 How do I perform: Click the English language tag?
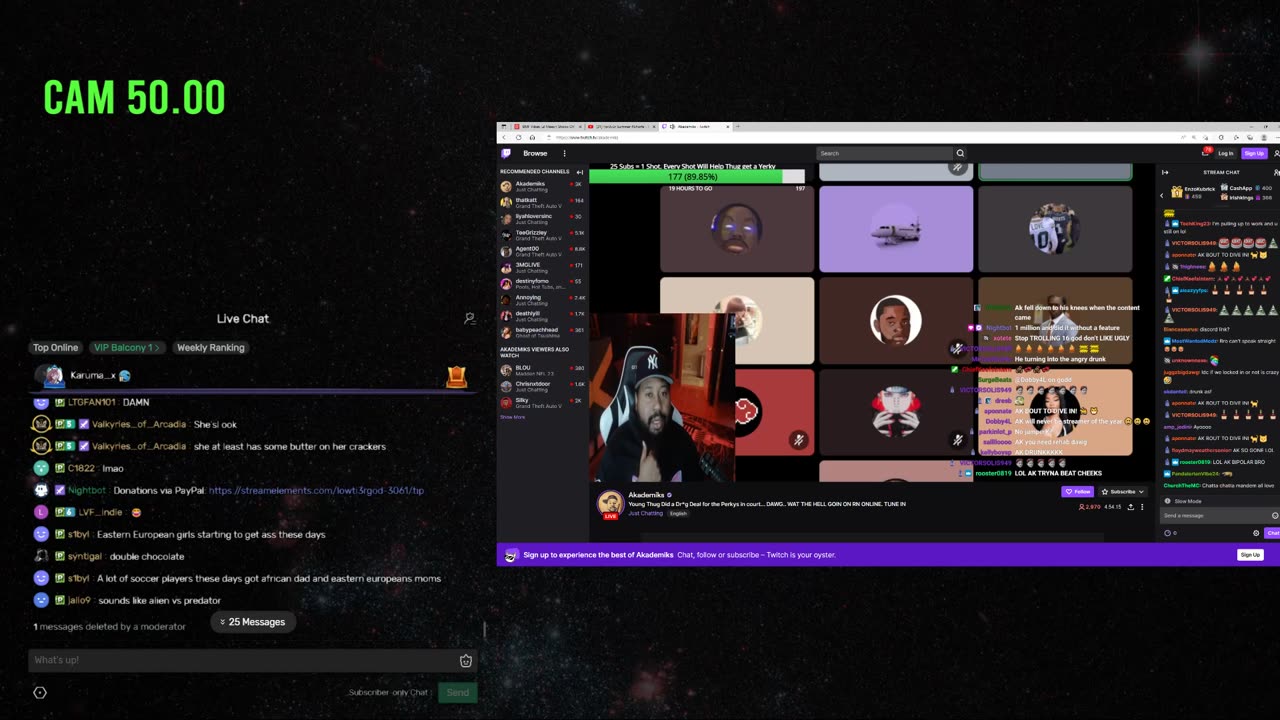[678, 513]
